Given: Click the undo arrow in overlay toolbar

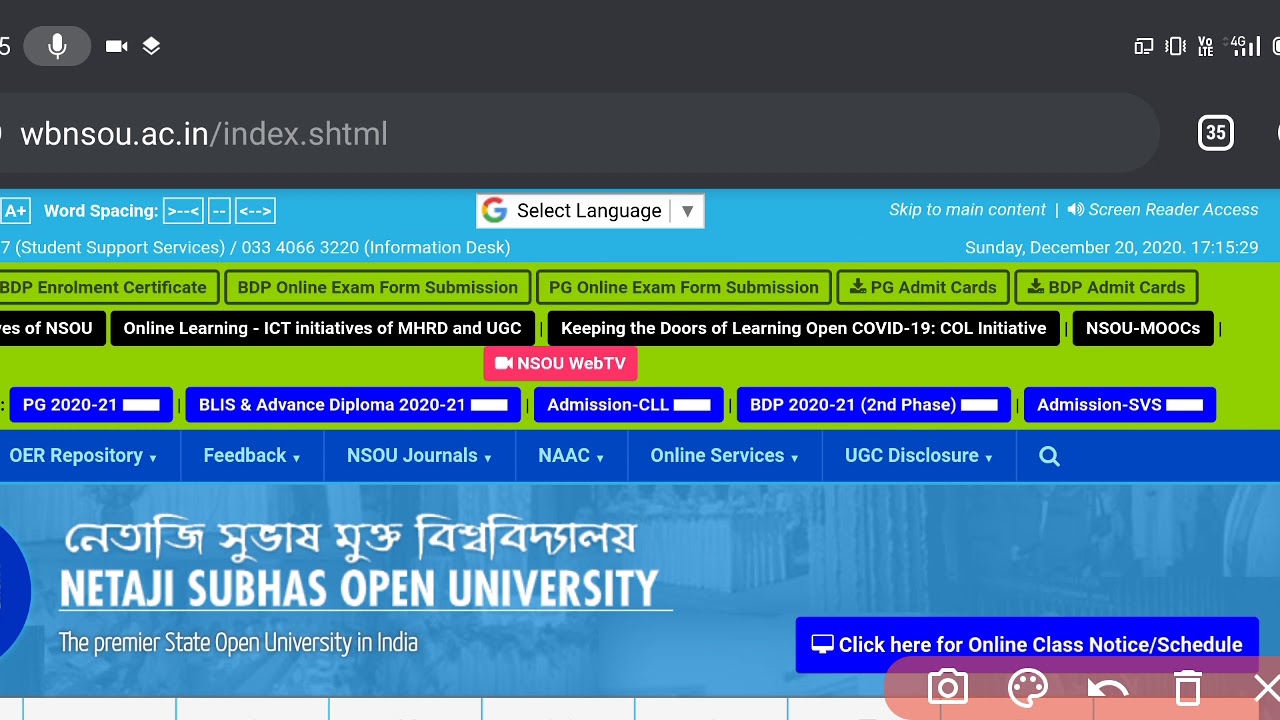Looking at the screenshot, I should (1107, 688).
